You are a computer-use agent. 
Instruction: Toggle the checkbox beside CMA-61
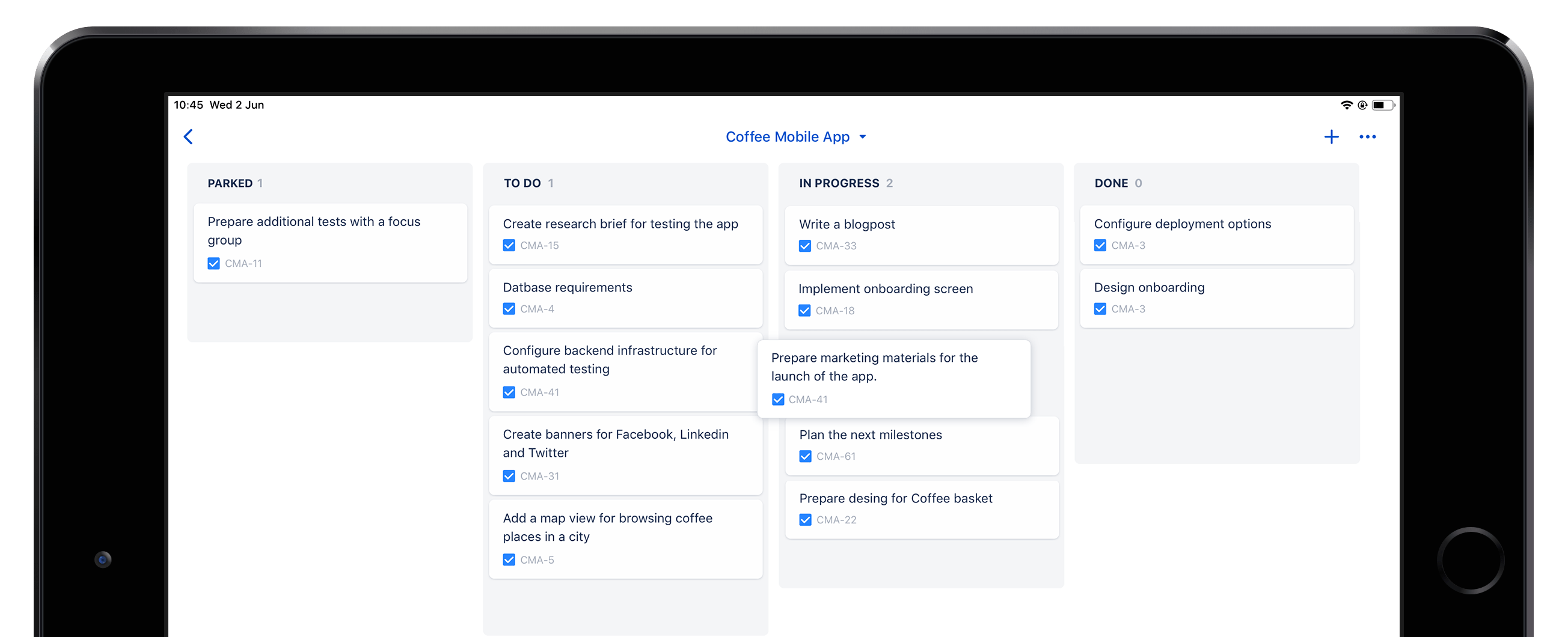(x=804, y=456)
